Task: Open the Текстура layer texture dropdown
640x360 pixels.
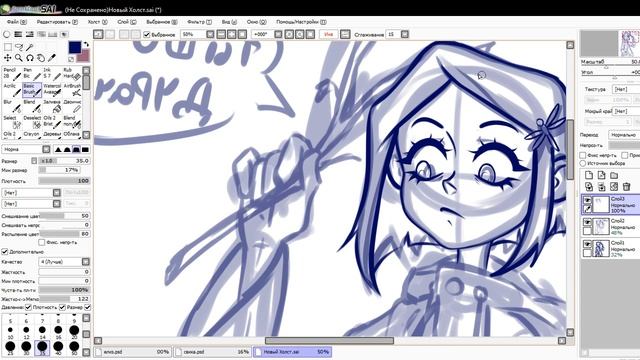Action: pyautogui.click(x=626, y=89)
